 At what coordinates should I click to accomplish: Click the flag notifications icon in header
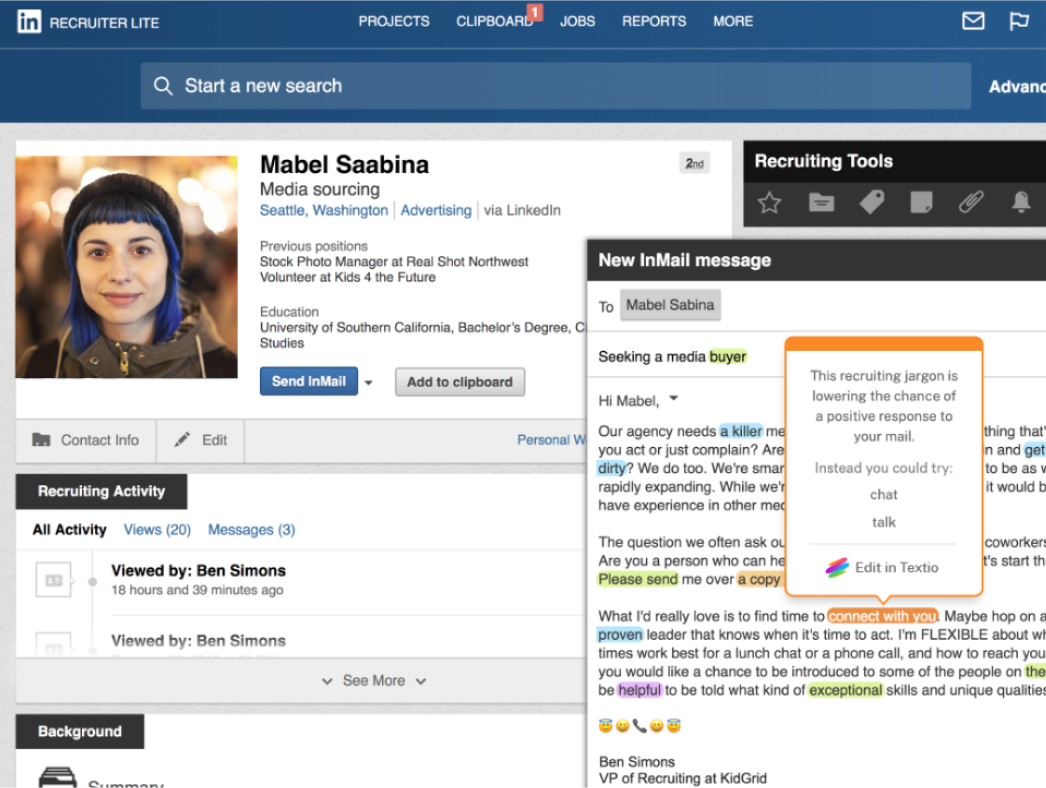point(1019,21)
